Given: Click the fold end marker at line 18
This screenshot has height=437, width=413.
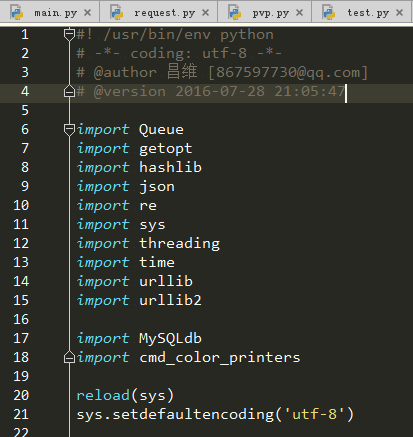Looking at the screenshot, I should click(69, 357).
